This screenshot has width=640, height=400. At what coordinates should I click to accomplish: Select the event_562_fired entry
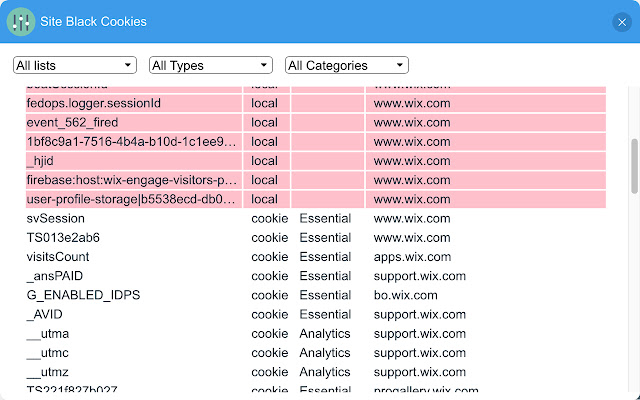pos(72,122)
